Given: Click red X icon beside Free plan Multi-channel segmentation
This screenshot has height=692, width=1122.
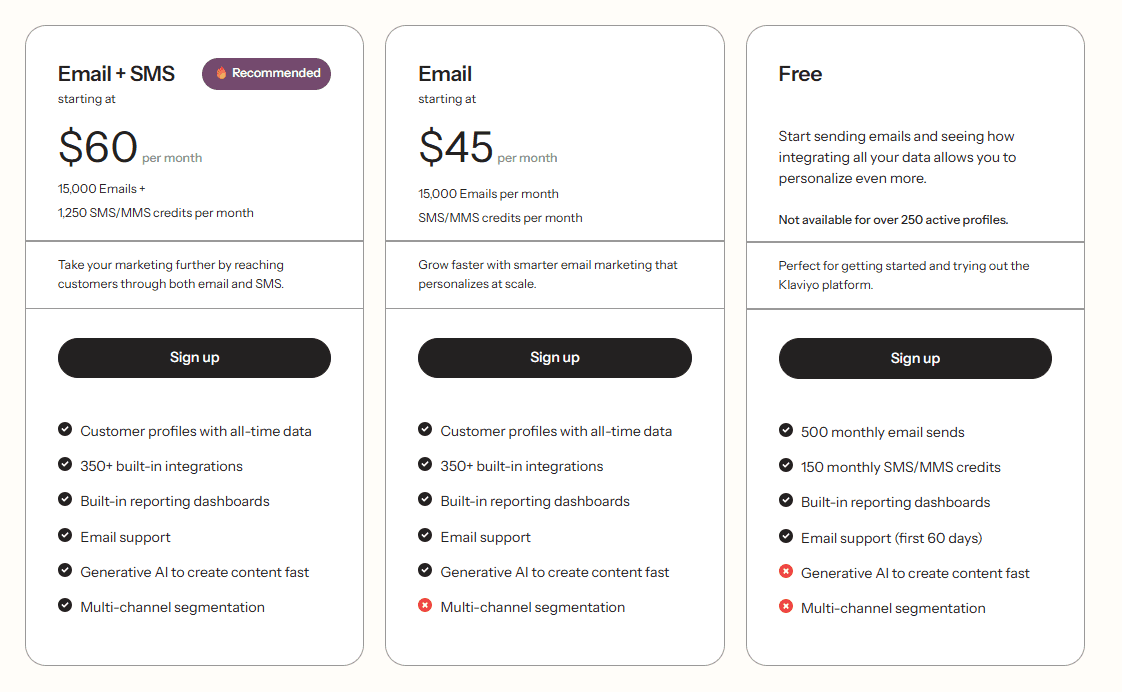Looking at the screenshot, I should [x=786, y=606].
